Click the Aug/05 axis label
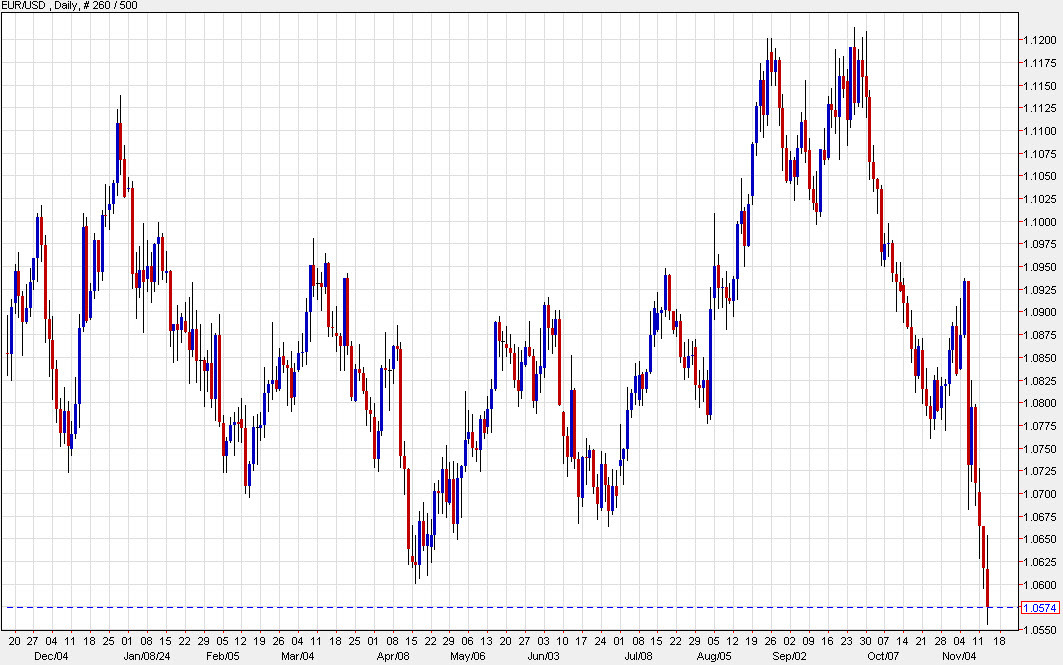 [715, 657]
